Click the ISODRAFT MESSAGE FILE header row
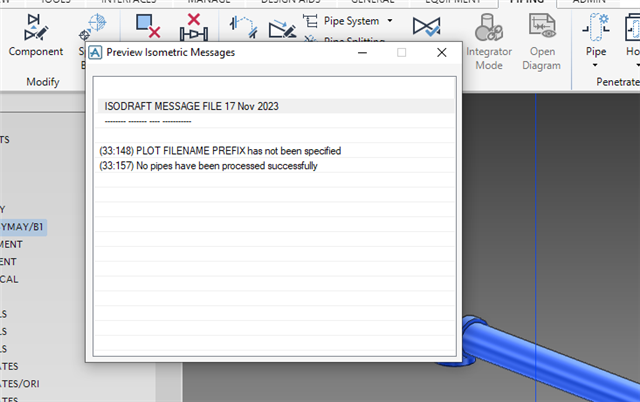 pyautogui.click(x=276, y=106)
